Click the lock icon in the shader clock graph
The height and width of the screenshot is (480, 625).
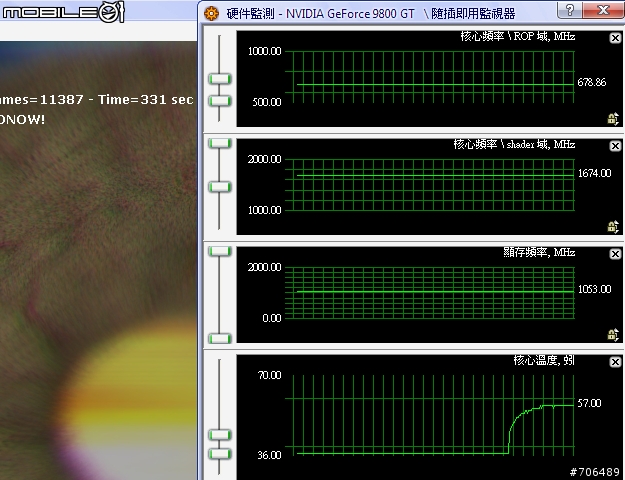(613, 227)
